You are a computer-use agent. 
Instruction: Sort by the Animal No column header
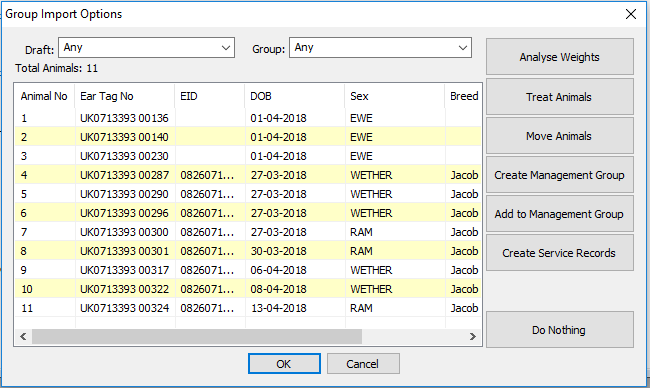pyautogui.click(x=44, y=96)
